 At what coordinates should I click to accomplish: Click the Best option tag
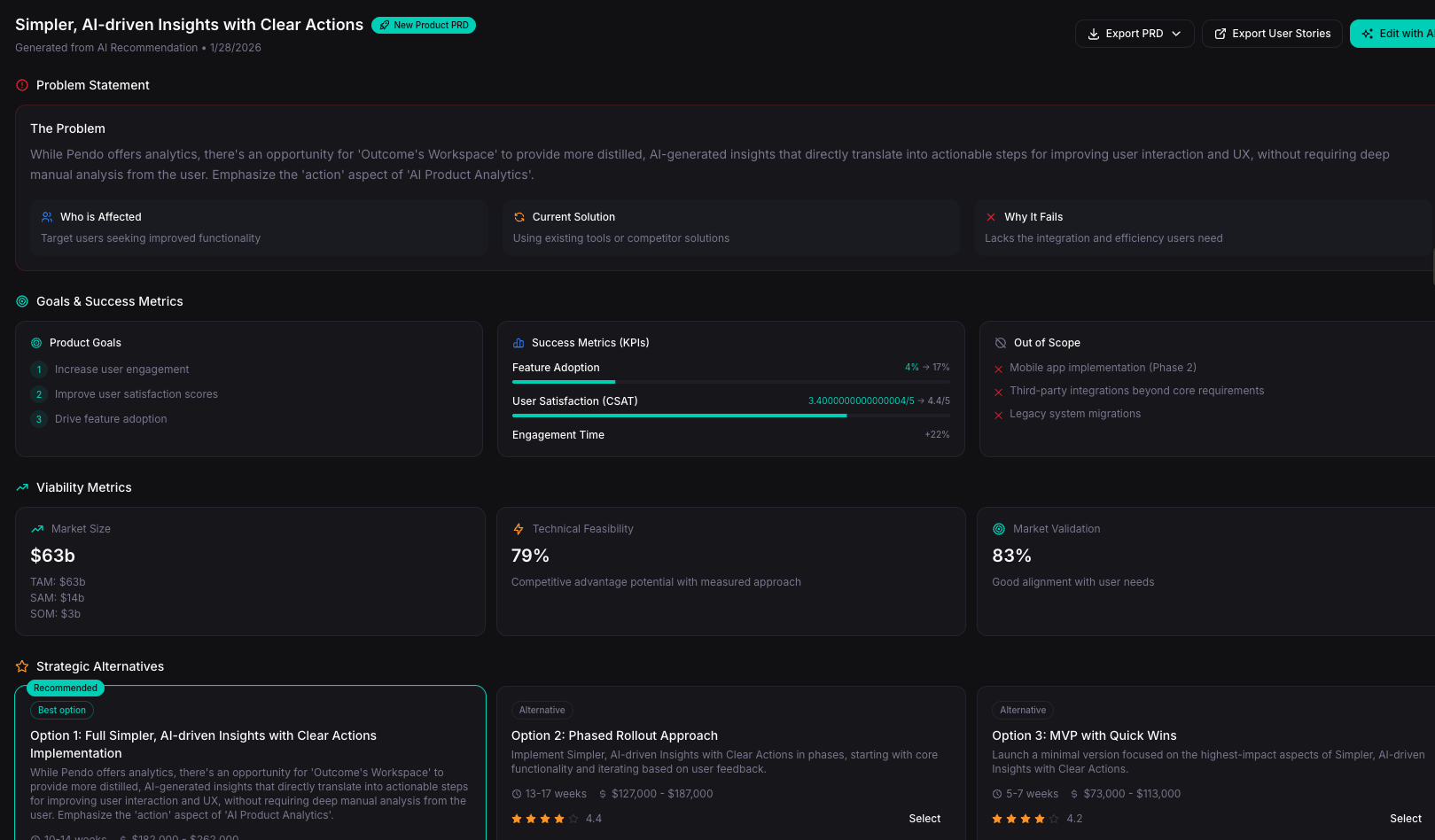coord(62,710)
